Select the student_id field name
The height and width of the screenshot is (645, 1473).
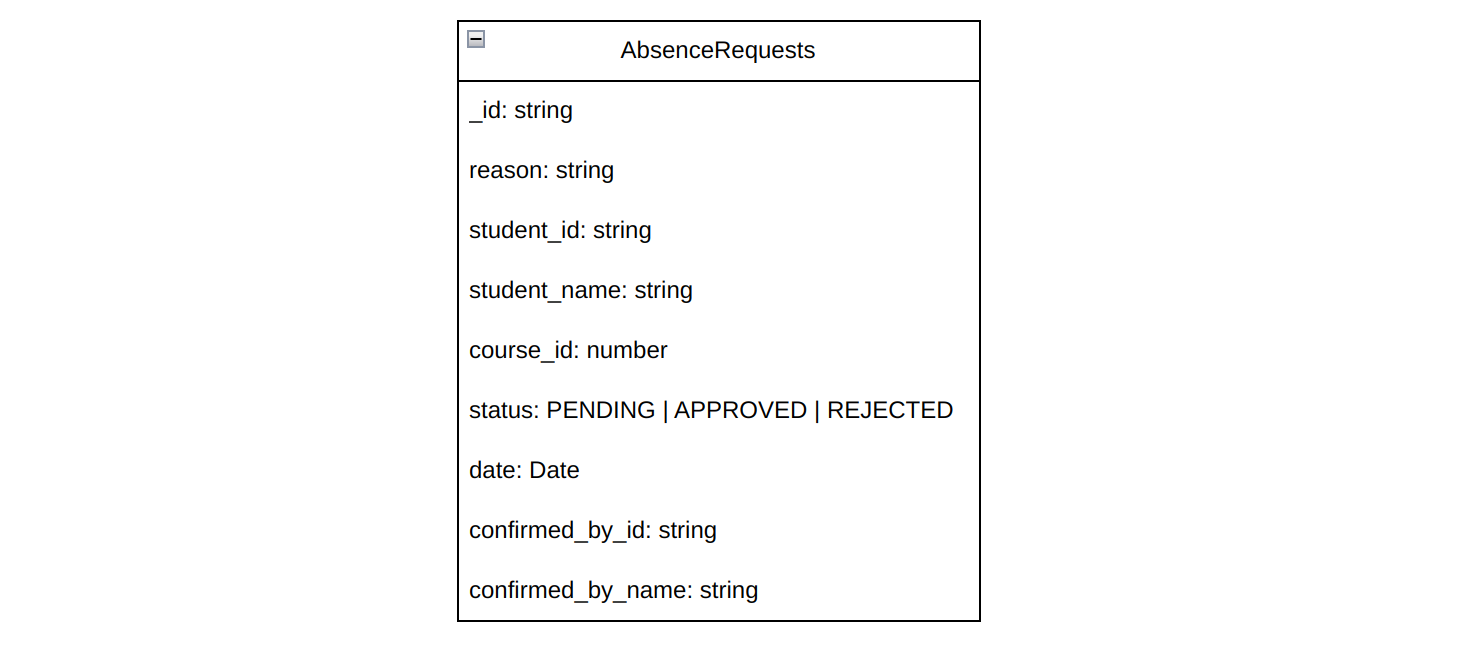coord(524,230)
